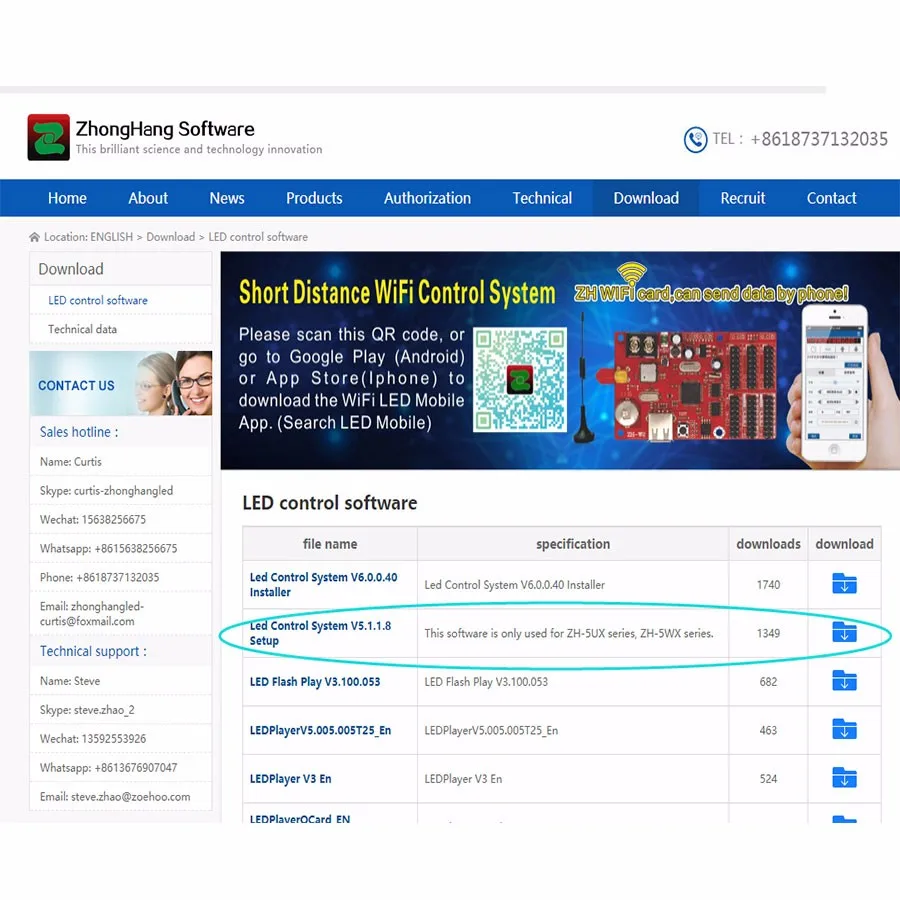Click 'Phone: +8618737132035' in sidebar
The width and height of the screenshot is (900, 900).
coord(99,577)
